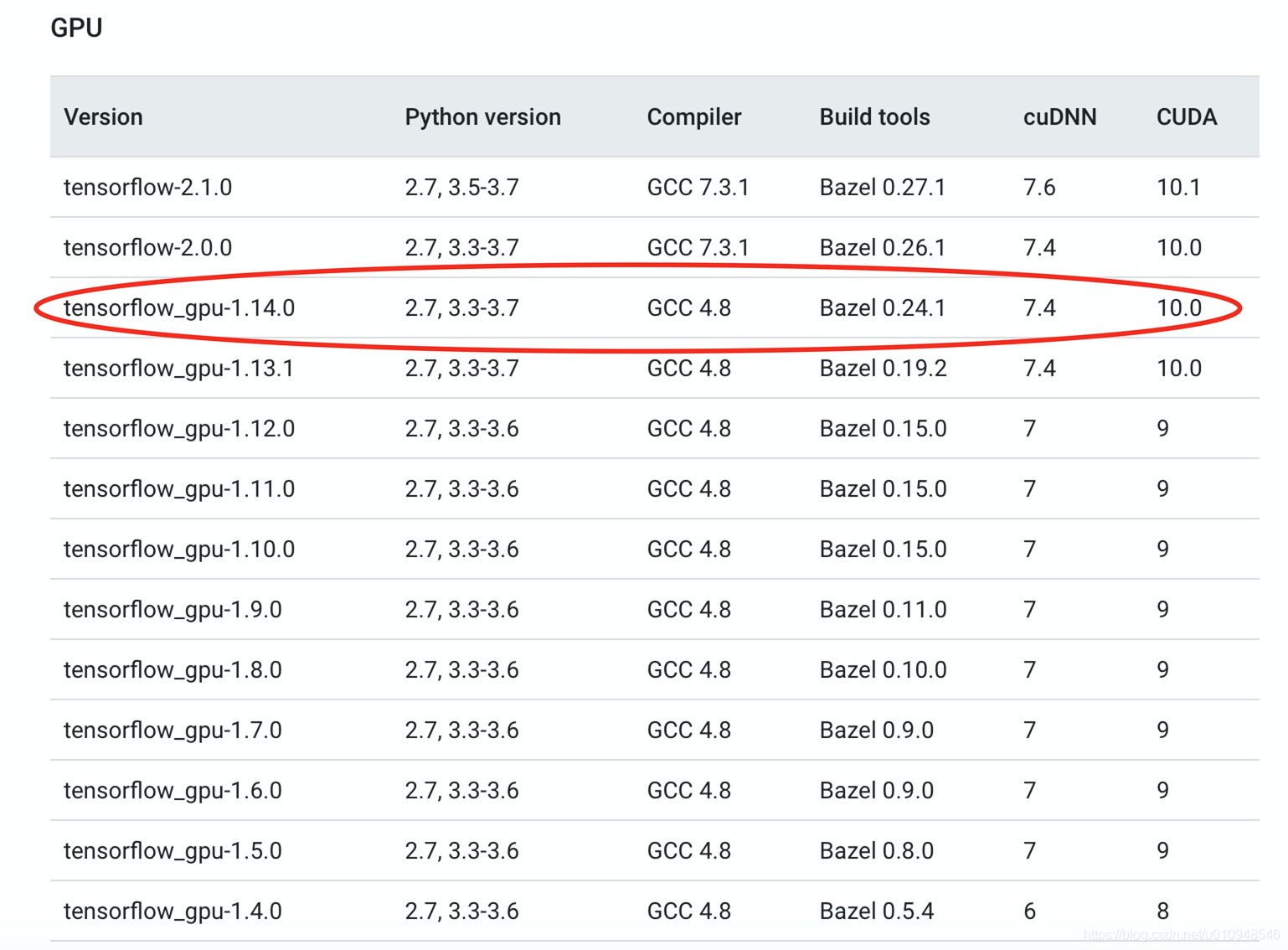Click the tensorflow_gpu-1.8.0 version cell

click(173, 669)
